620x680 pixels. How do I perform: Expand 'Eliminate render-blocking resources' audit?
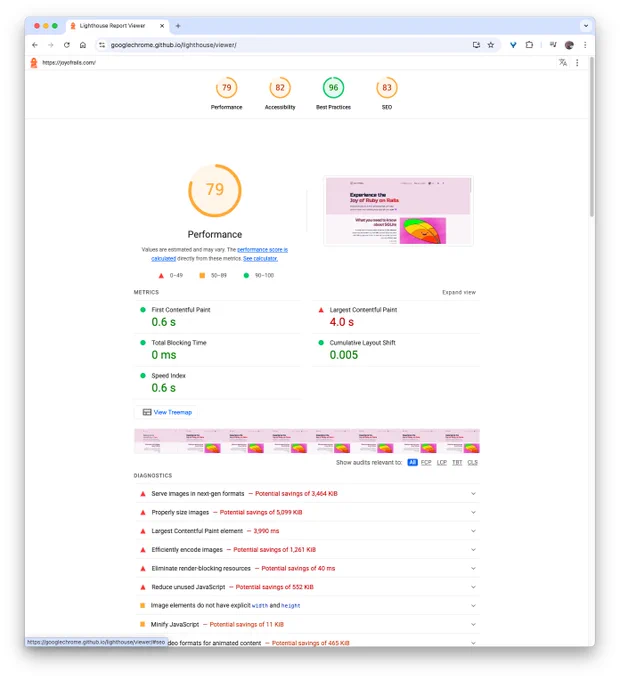click(x=307, y=568)
